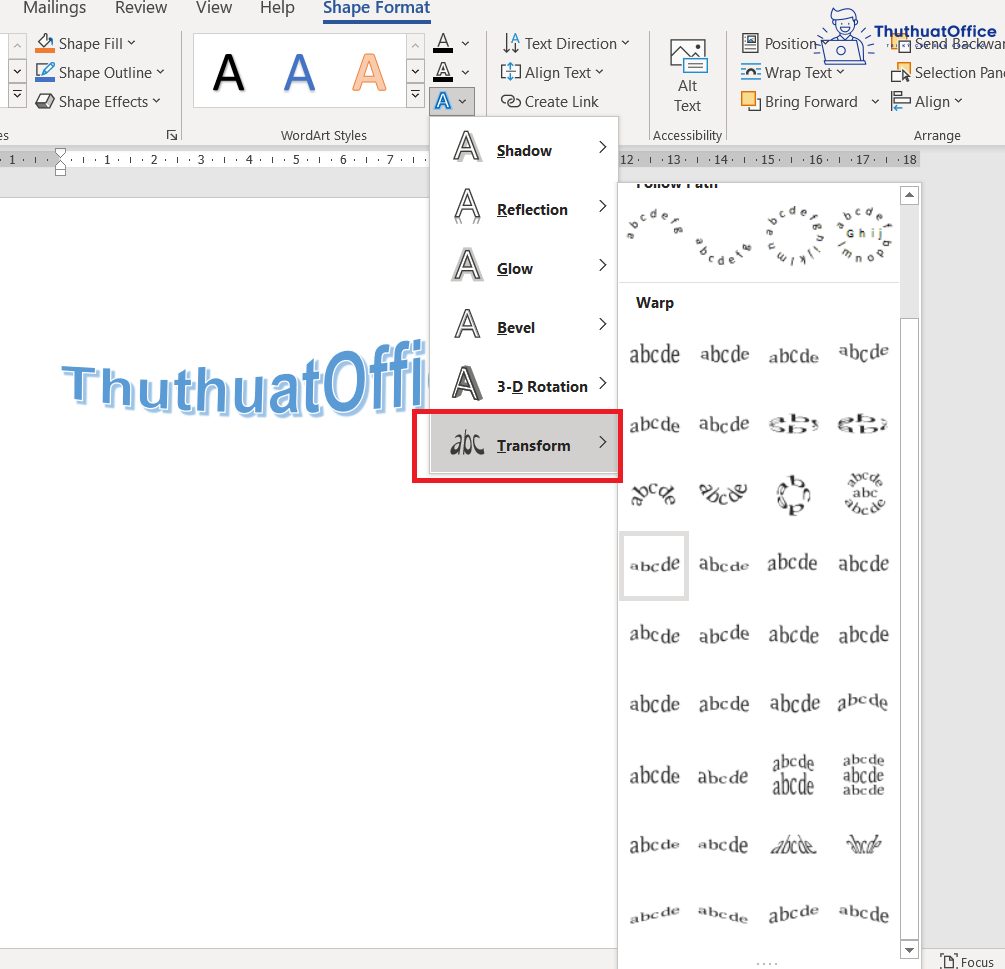Image resolution: width=1005 pixels, height=969 pixels.
Task: Select the black A WordArt style
Action: point(228,72)
